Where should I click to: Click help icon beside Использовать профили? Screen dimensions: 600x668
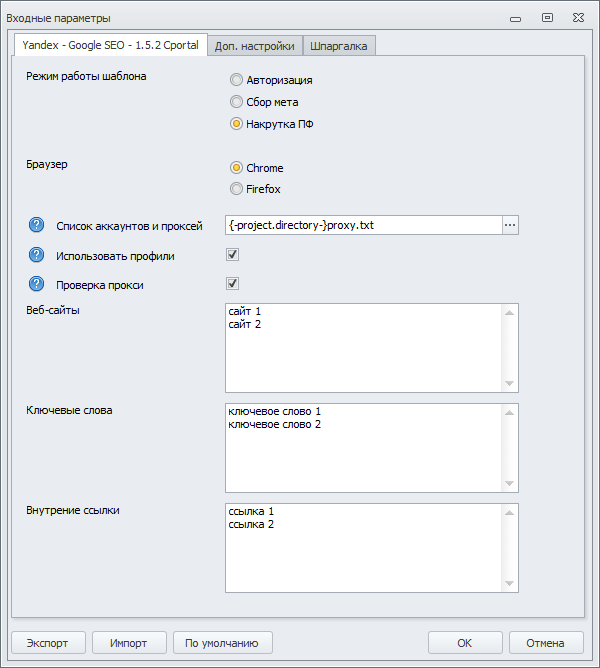coord(37,255)
